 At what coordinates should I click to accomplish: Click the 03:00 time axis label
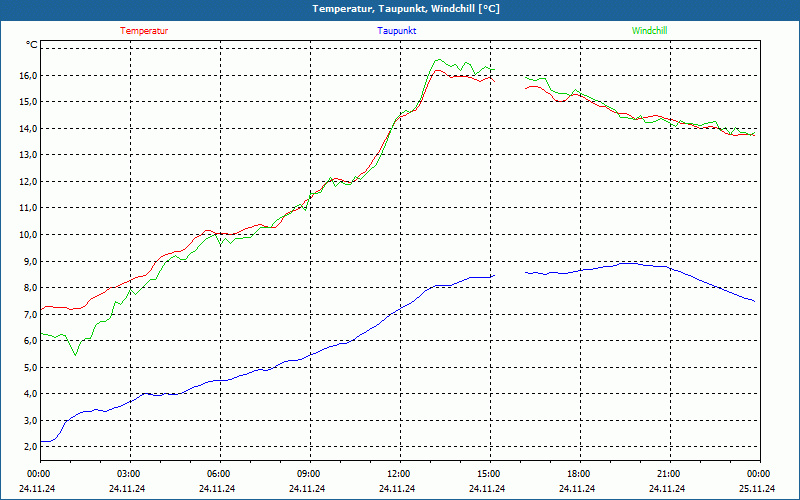[129, 474]
